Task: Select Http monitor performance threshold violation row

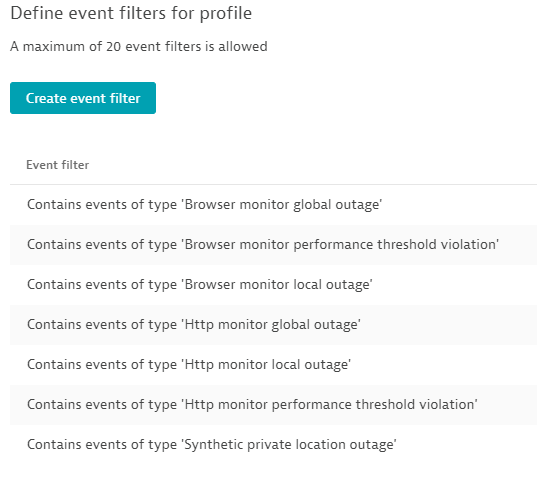Action: tap(273, 405)
